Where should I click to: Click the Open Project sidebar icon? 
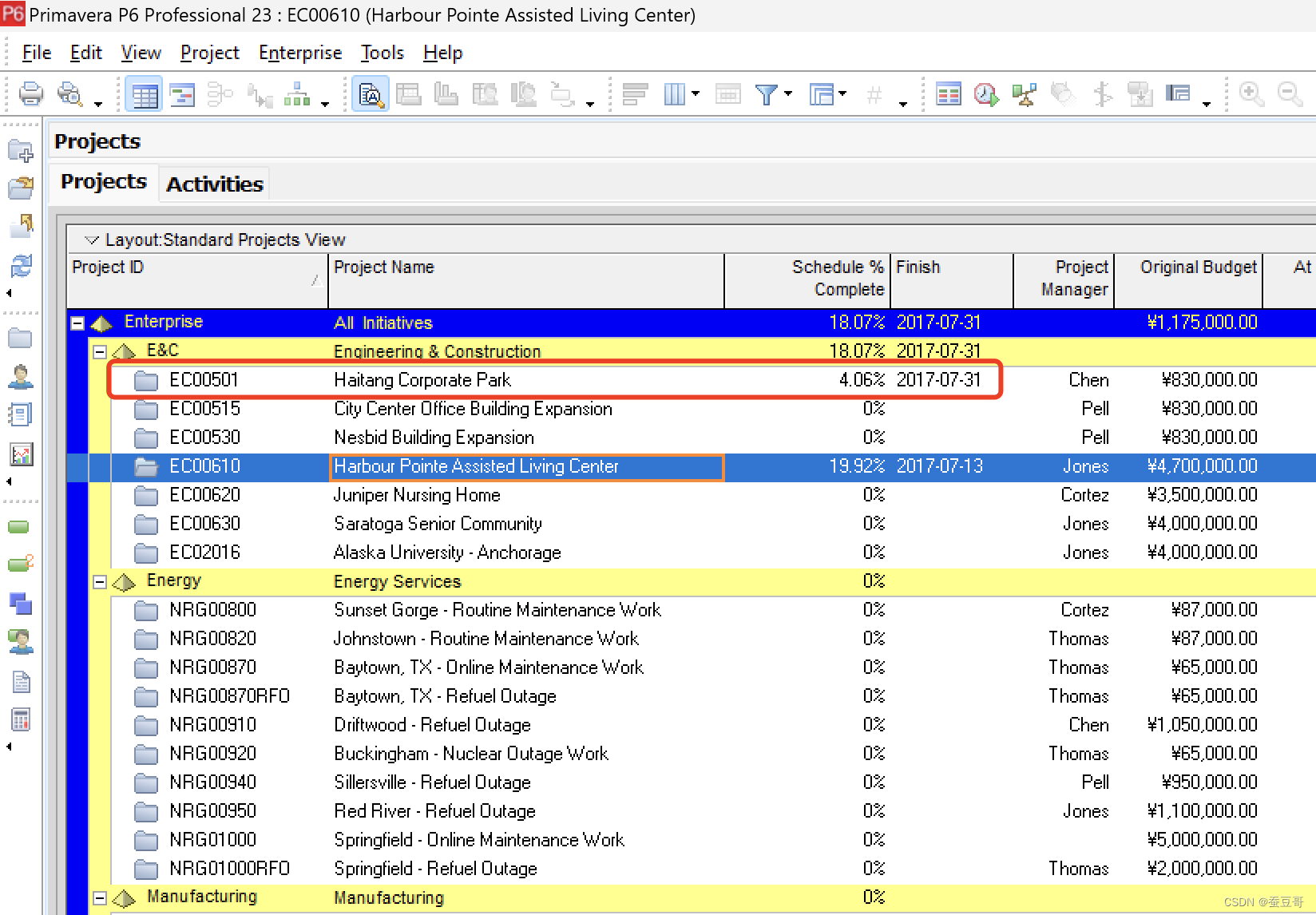click(21, 188)
